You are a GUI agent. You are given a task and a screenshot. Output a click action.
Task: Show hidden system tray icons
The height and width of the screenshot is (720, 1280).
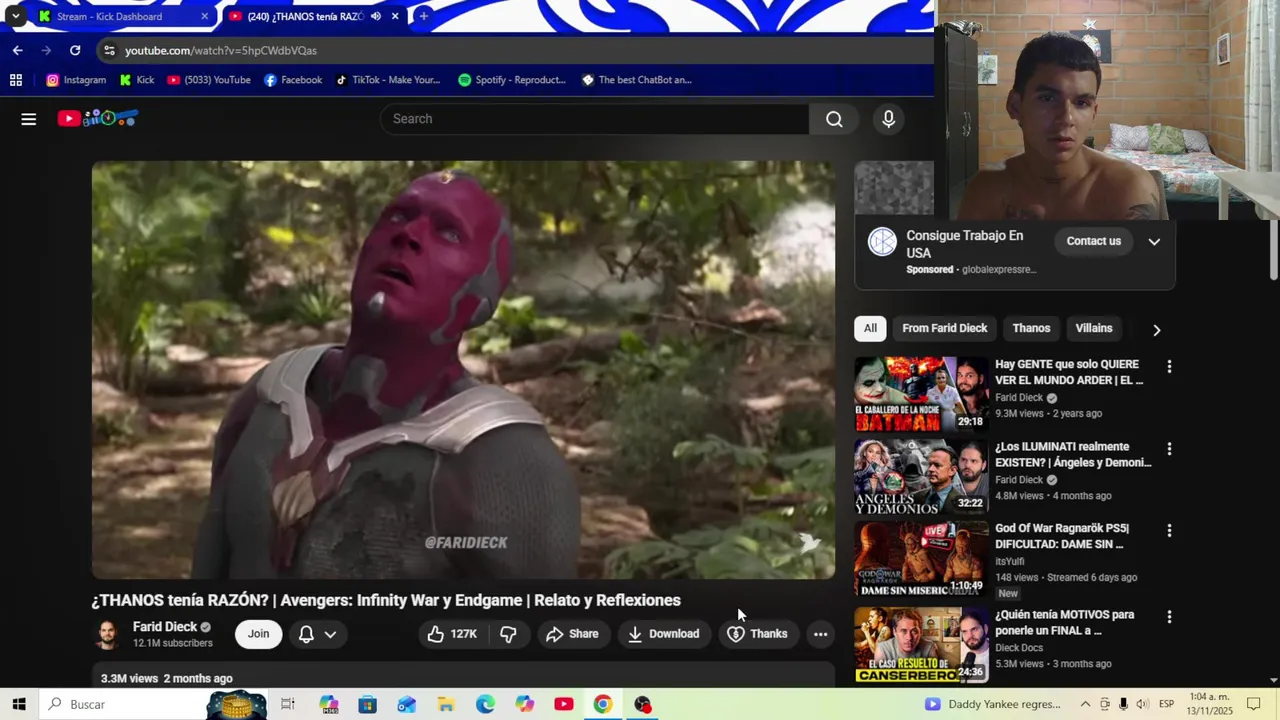point(1085,704)
